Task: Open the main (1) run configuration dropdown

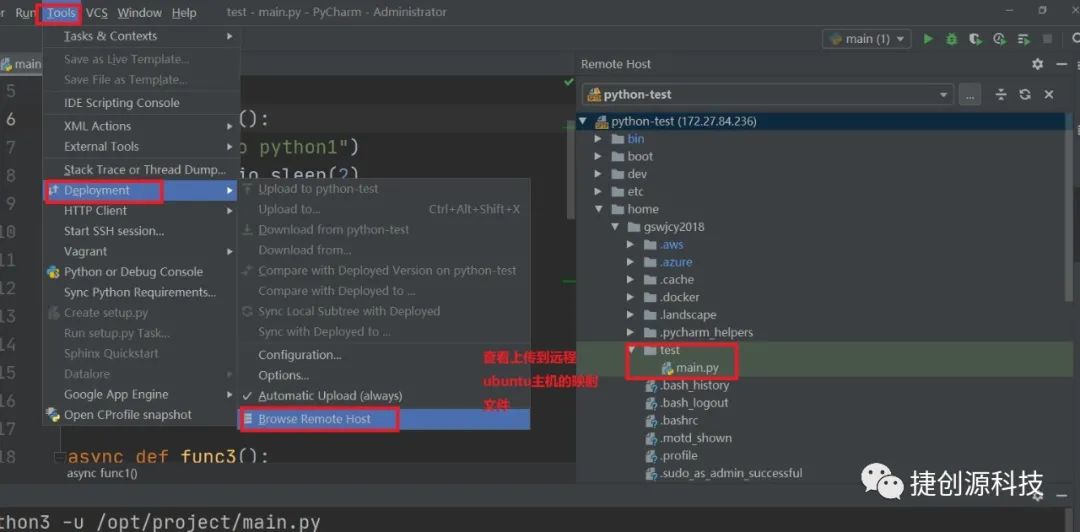Action: point(867,39)
